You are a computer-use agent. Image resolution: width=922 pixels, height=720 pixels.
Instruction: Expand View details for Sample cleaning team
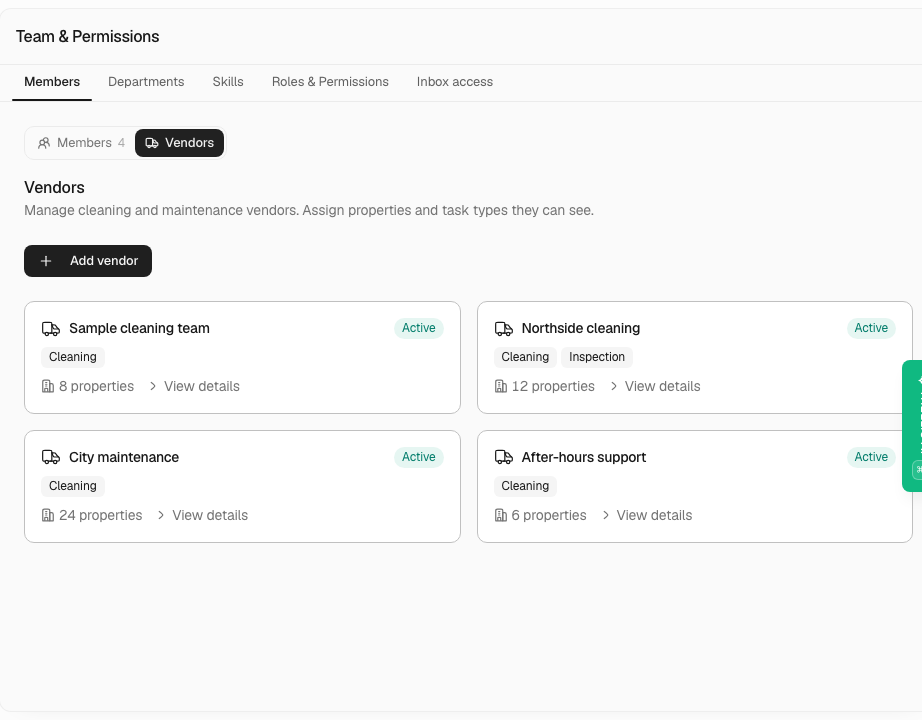tap(195, 386)
